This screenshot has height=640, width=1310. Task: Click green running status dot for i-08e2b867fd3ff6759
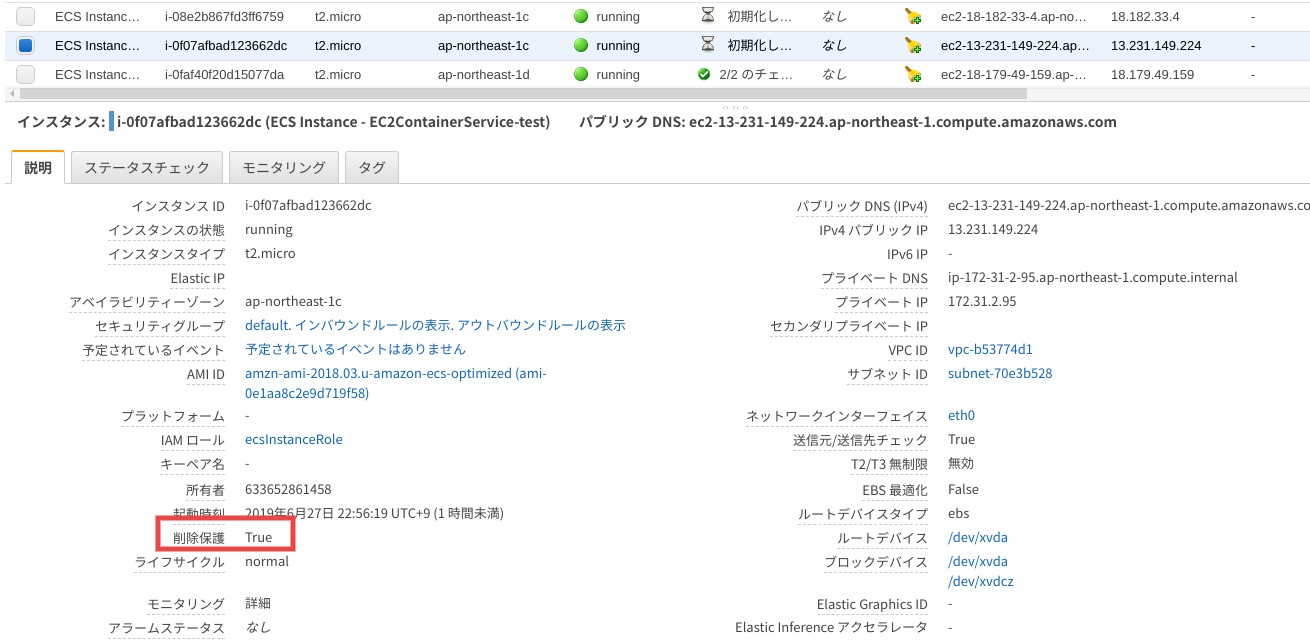pyautogui.click(x=581, y=17)
